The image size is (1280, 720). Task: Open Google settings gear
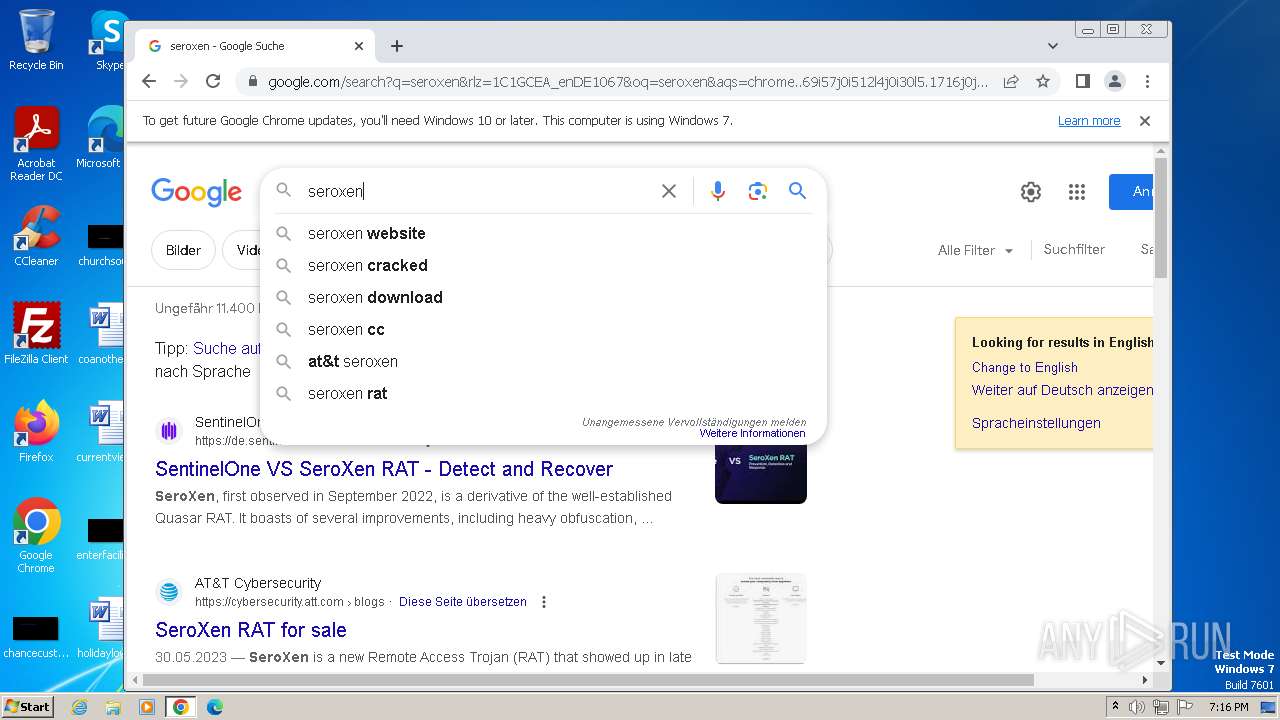pyautogui.click(x=1031, y=192)
